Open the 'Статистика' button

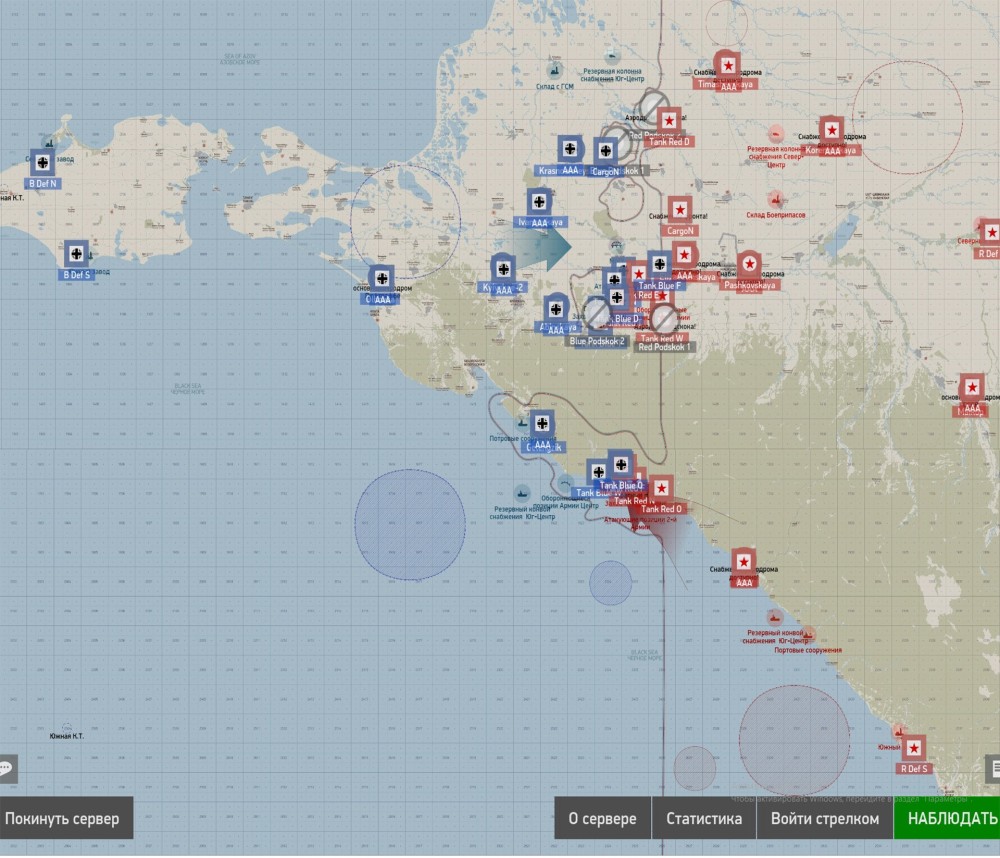coord(703,818)
